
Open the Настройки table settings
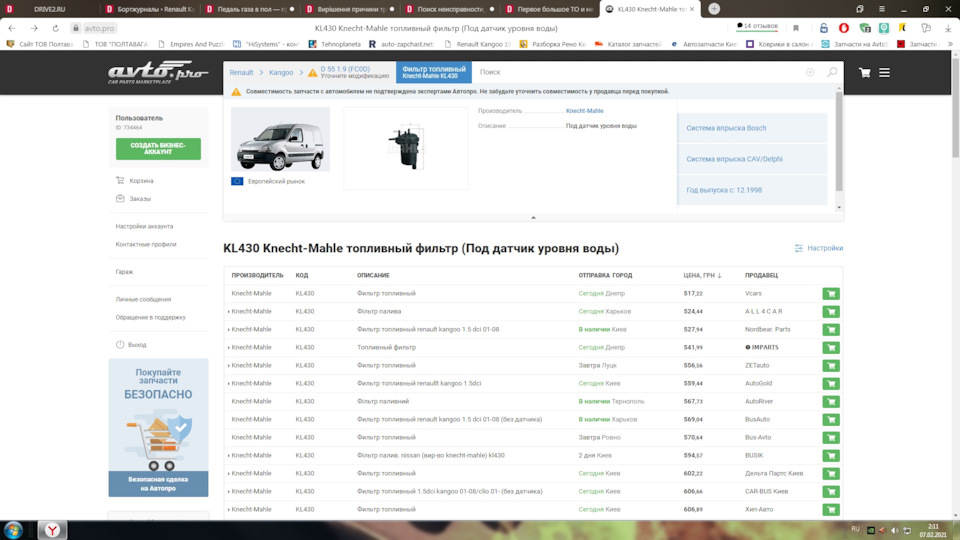pos(818,248)
